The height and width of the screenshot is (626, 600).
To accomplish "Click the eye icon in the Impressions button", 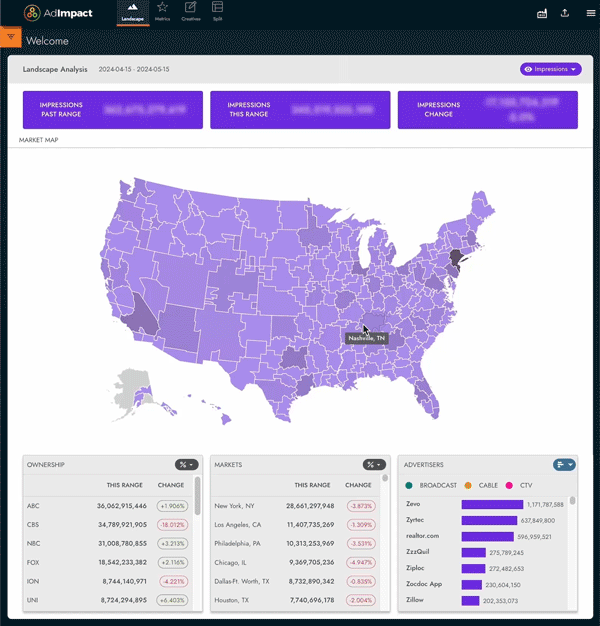I will pyautogui.click(x=528, y=69).
